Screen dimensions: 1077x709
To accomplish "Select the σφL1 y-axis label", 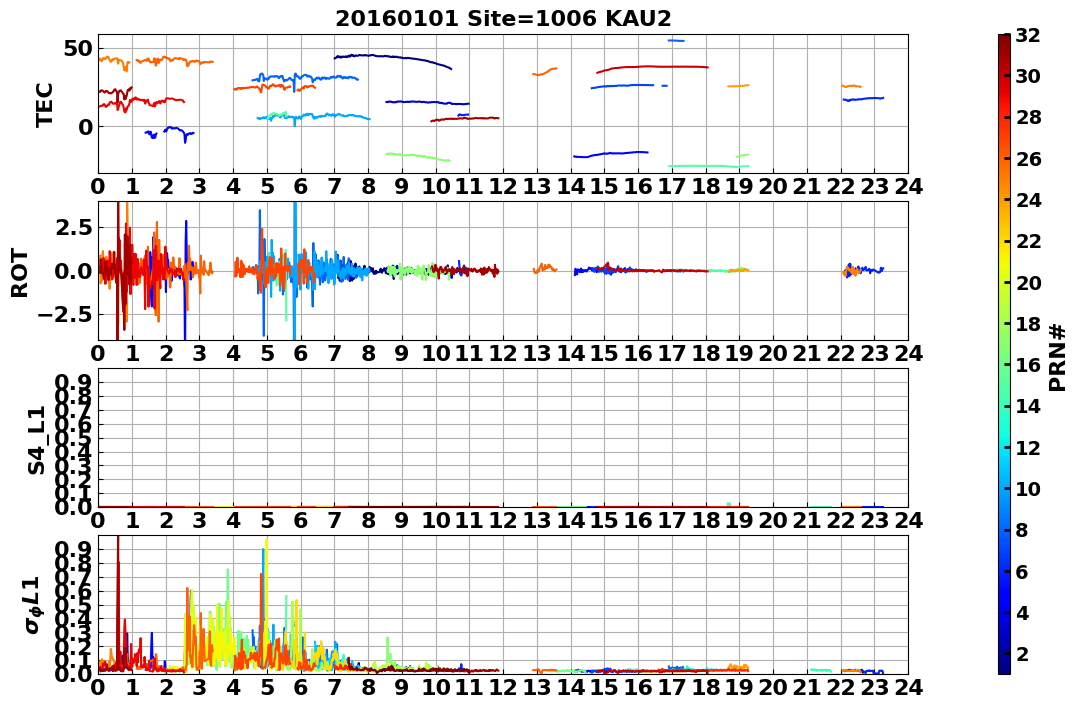I will click(34, 605).
